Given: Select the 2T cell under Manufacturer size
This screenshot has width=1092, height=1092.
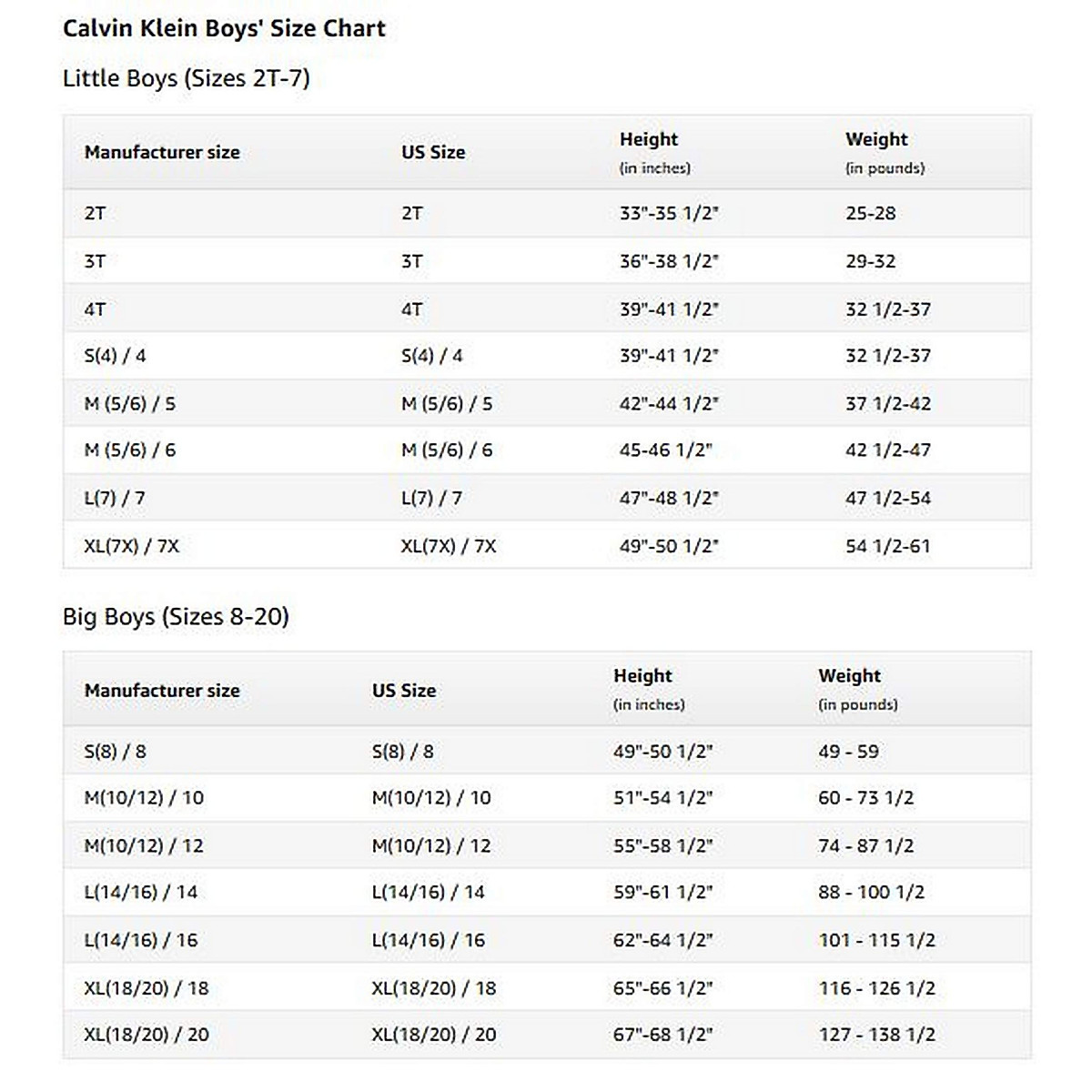Looking at the screenshot, I should [x=95, y=214].
